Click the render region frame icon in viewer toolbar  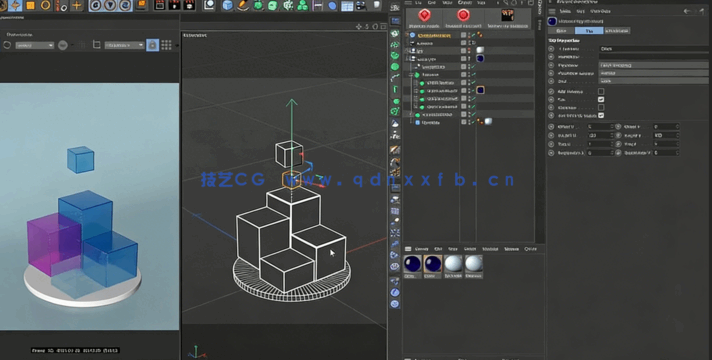96,44
